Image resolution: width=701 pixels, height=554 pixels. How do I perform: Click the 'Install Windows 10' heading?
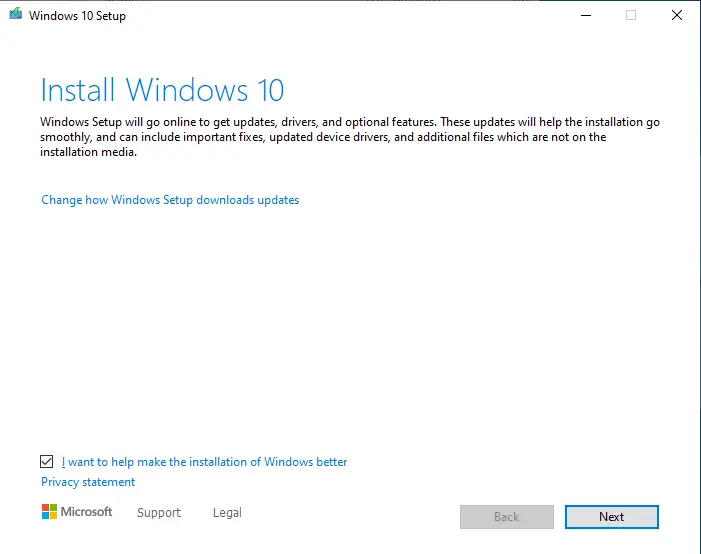click(x=162, y=90)
